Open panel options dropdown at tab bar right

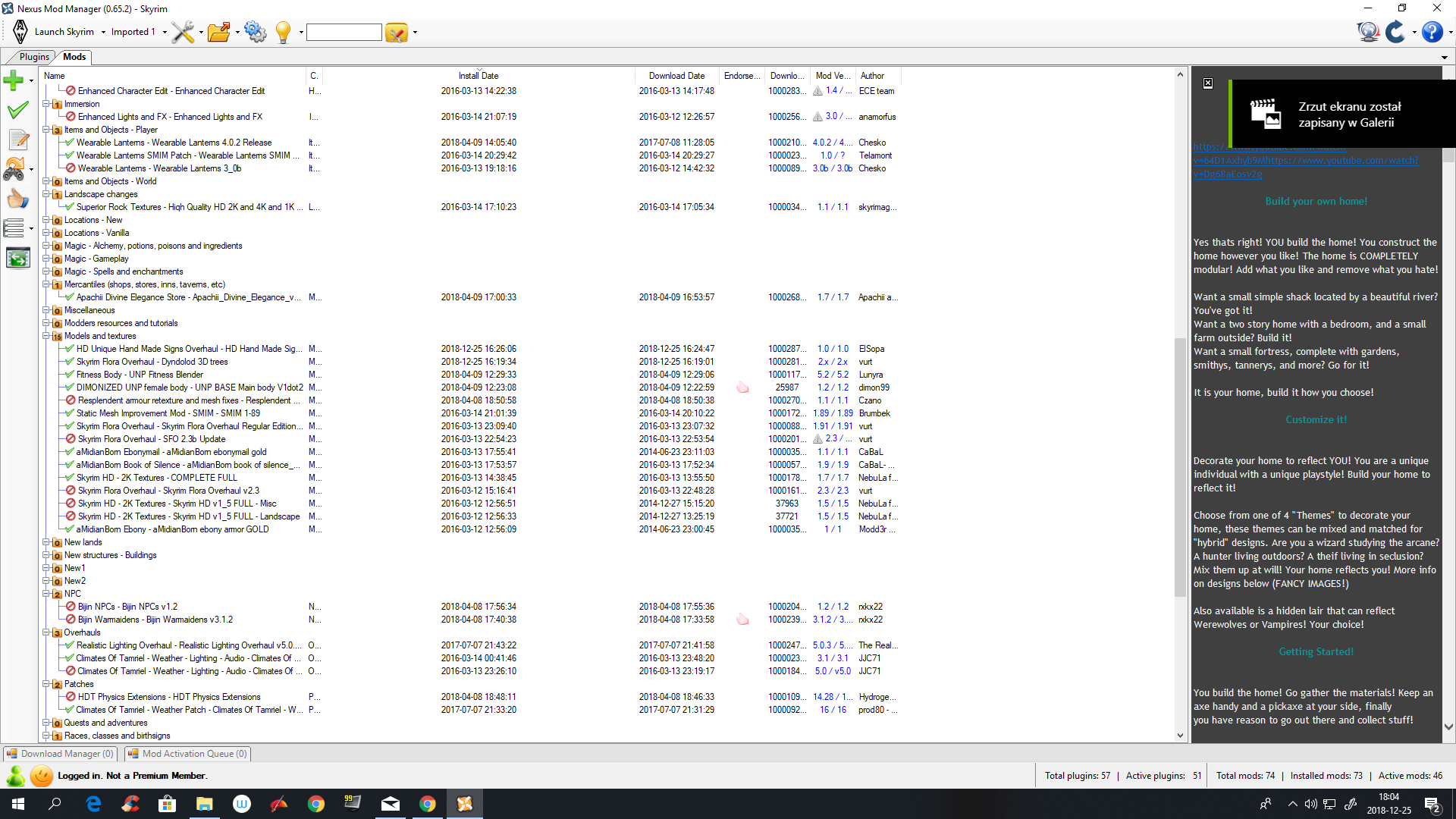1444,58
